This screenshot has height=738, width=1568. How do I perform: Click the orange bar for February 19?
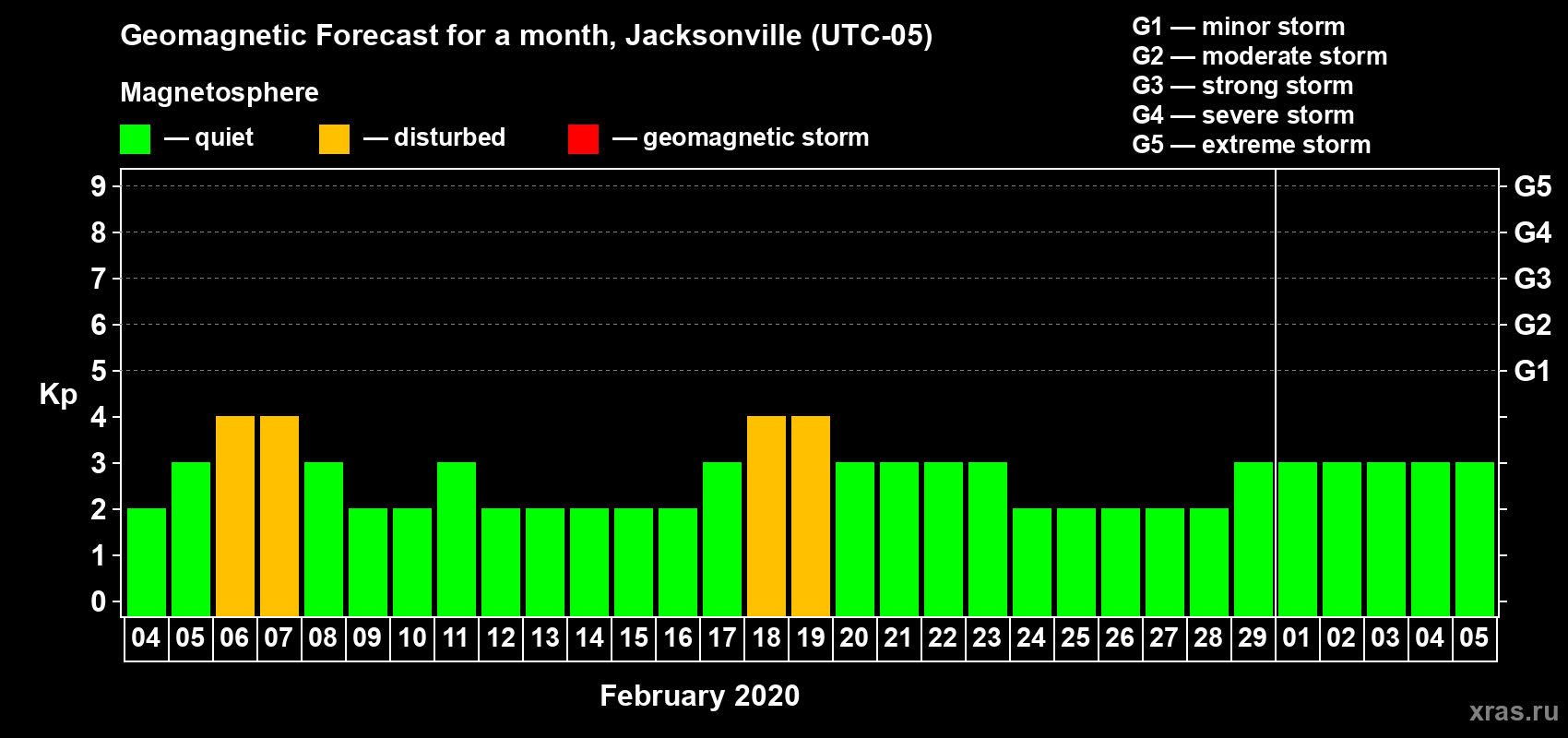(811, 516)
